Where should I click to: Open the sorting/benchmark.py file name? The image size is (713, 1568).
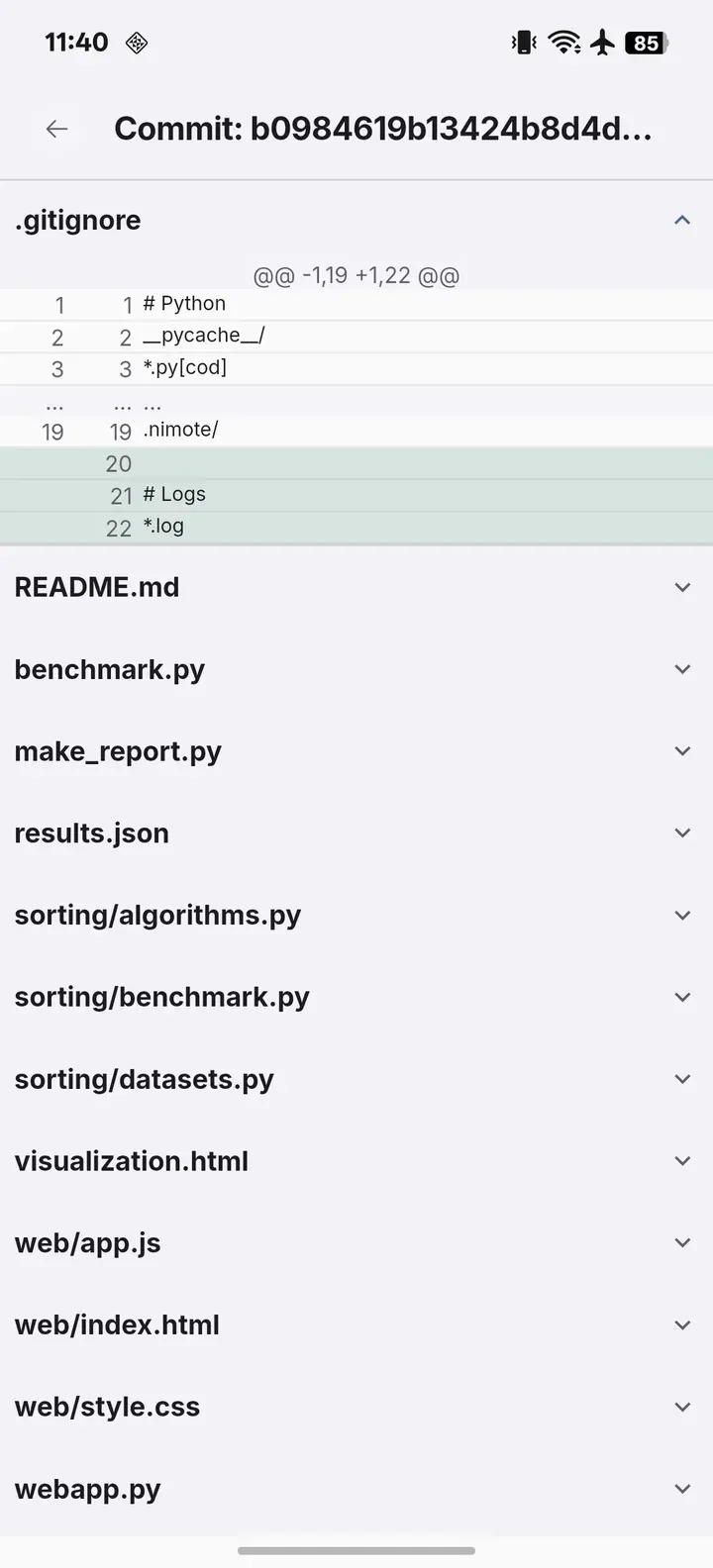(161, 998)
